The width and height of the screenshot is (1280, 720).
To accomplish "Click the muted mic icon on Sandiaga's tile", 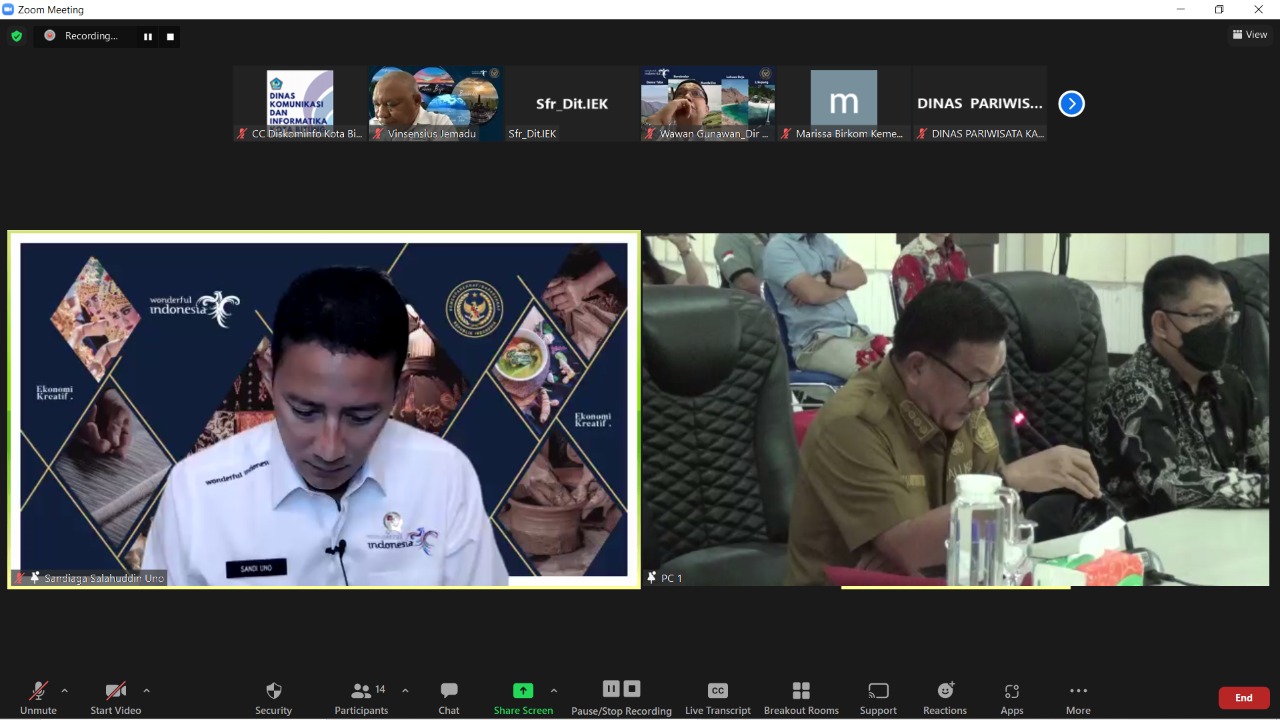I will pos(19,578).
